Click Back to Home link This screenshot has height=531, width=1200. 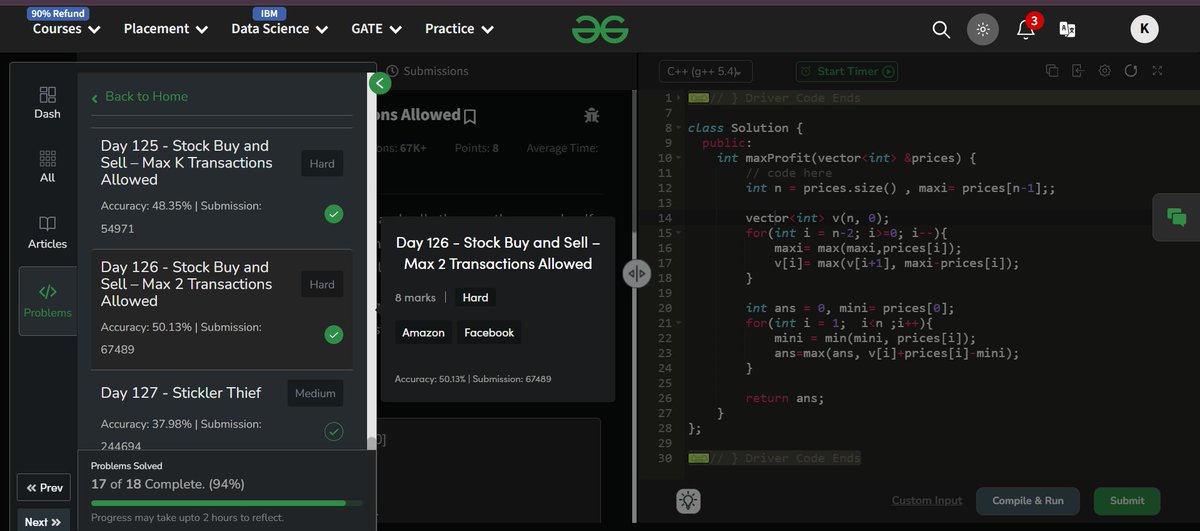(x=139, y=97)
